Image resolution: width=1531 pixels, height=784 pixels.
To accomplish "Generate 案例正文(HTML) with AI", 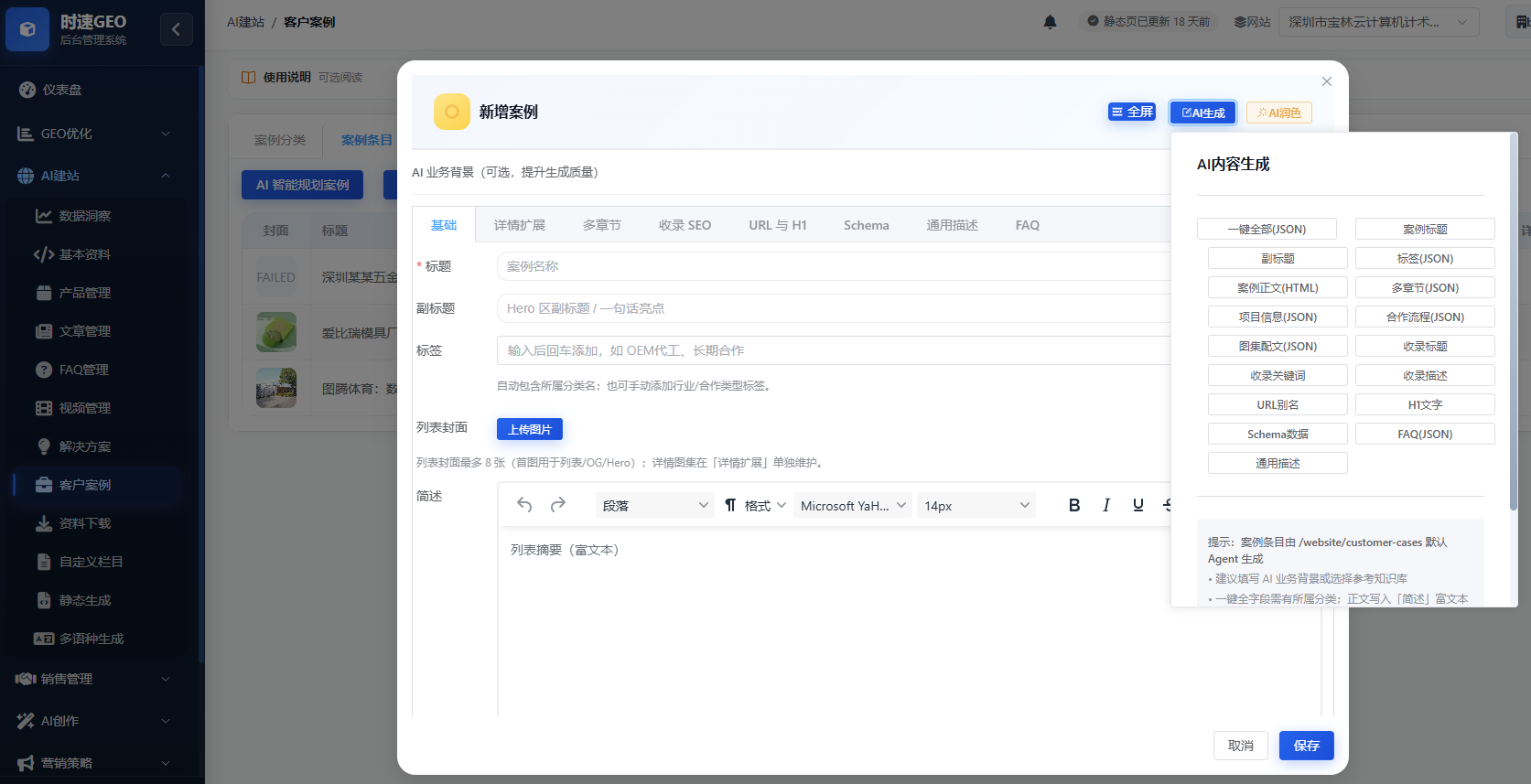I will click(1278, 287).
